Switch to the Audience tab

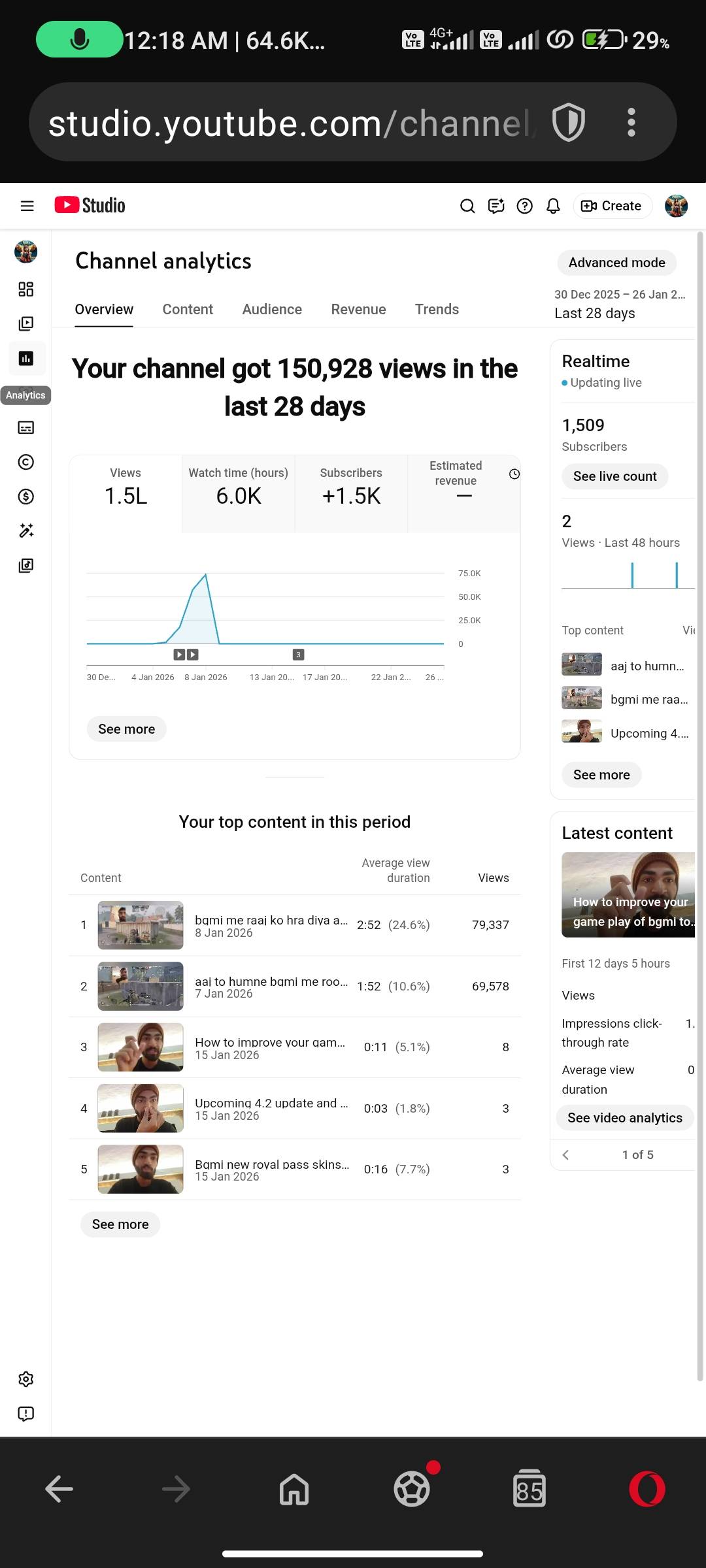pyautogui.click(x=272, y=310)
